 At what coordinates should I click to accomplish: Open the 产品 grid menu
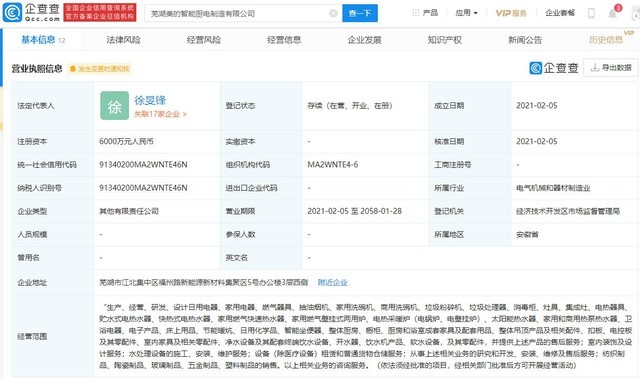[424, 13]
